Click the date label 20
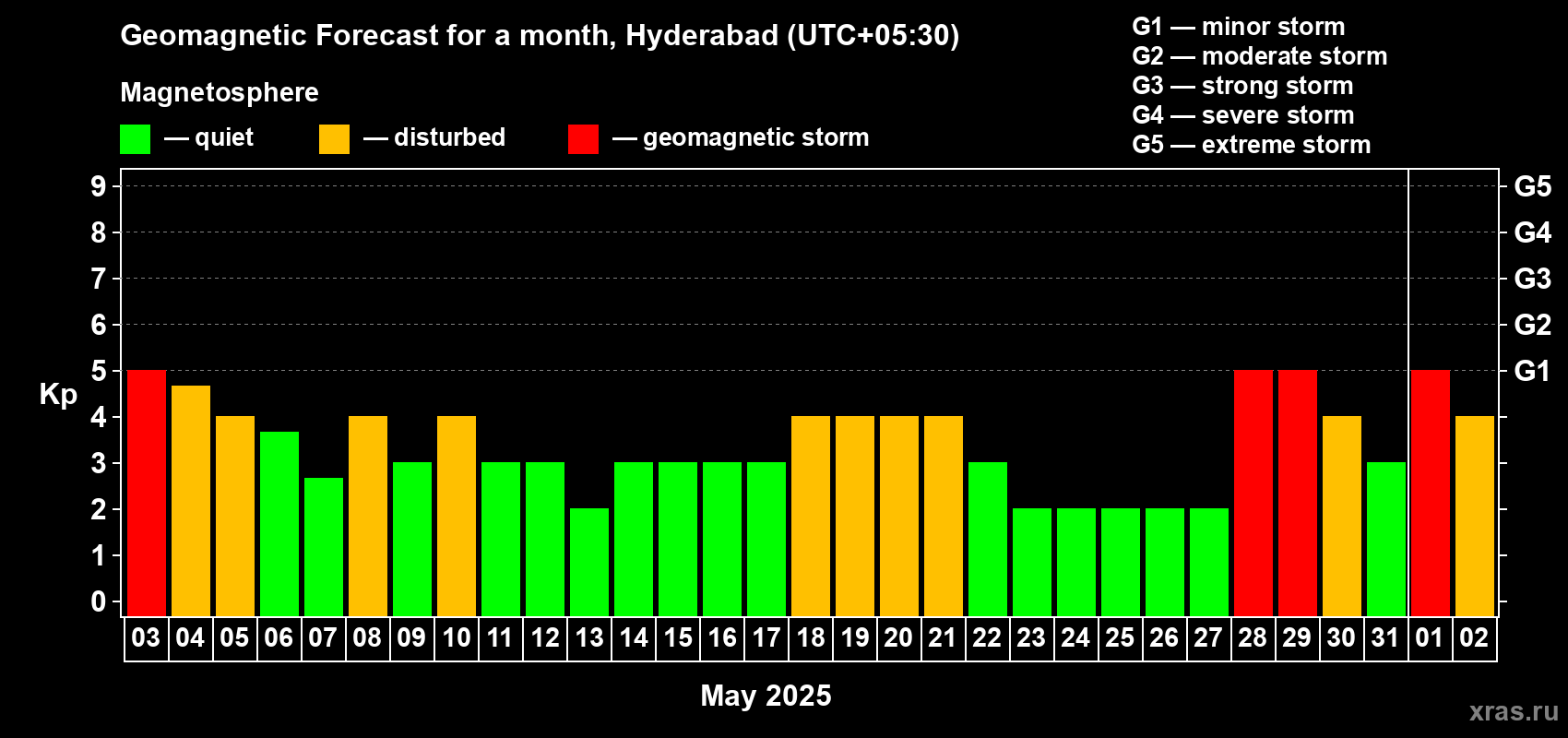The image size is (1568, 738). tap(898, 638)
